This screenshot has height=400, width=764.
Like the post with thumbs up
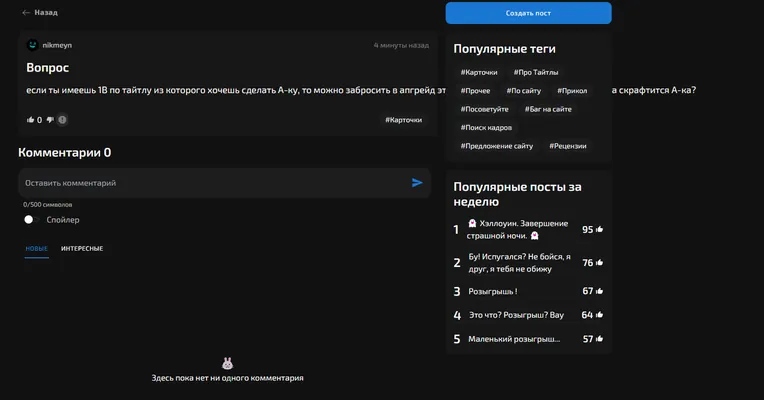[x=31, y=120]
